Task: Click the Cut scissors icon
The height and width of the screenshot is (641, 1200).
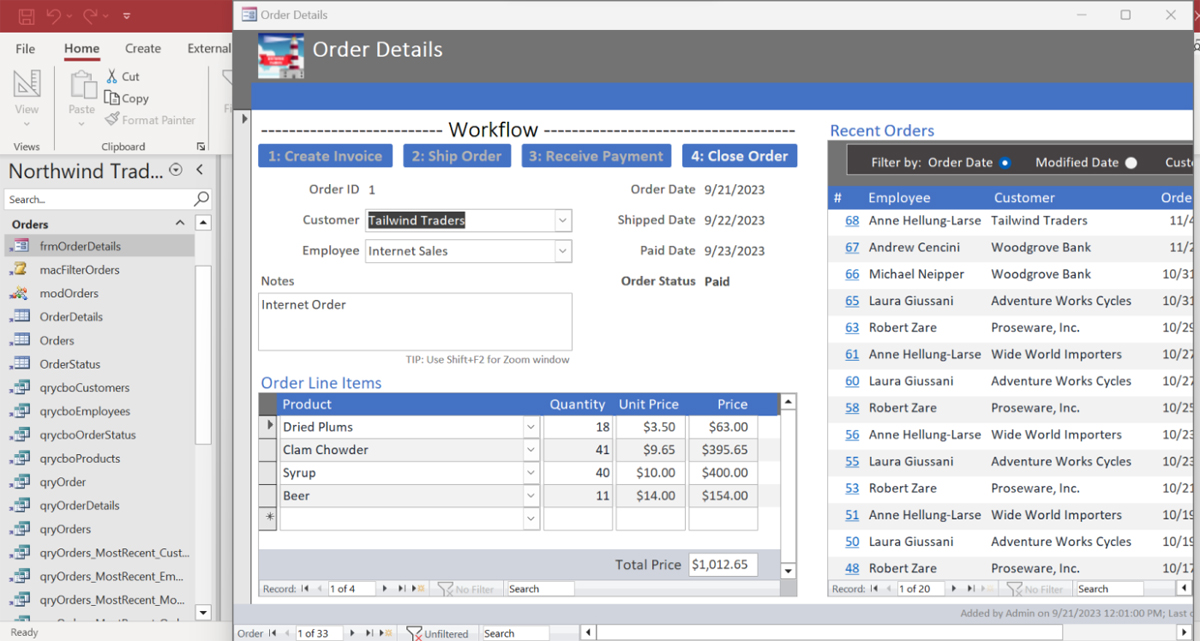Action: pyautogui.click(x=111, y=76)
